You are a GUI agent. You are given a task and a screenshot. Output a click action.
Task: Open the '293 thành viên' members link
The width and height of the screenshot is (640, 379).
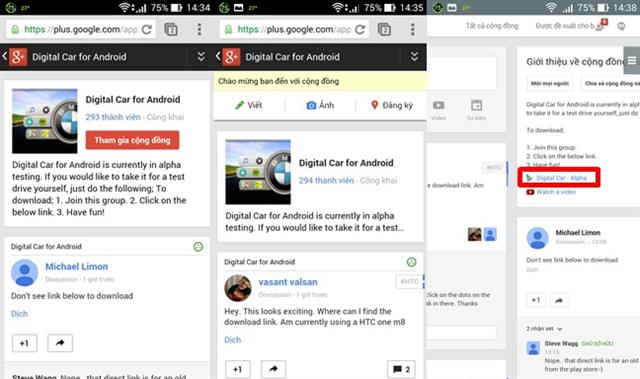(x=113, y=117)
